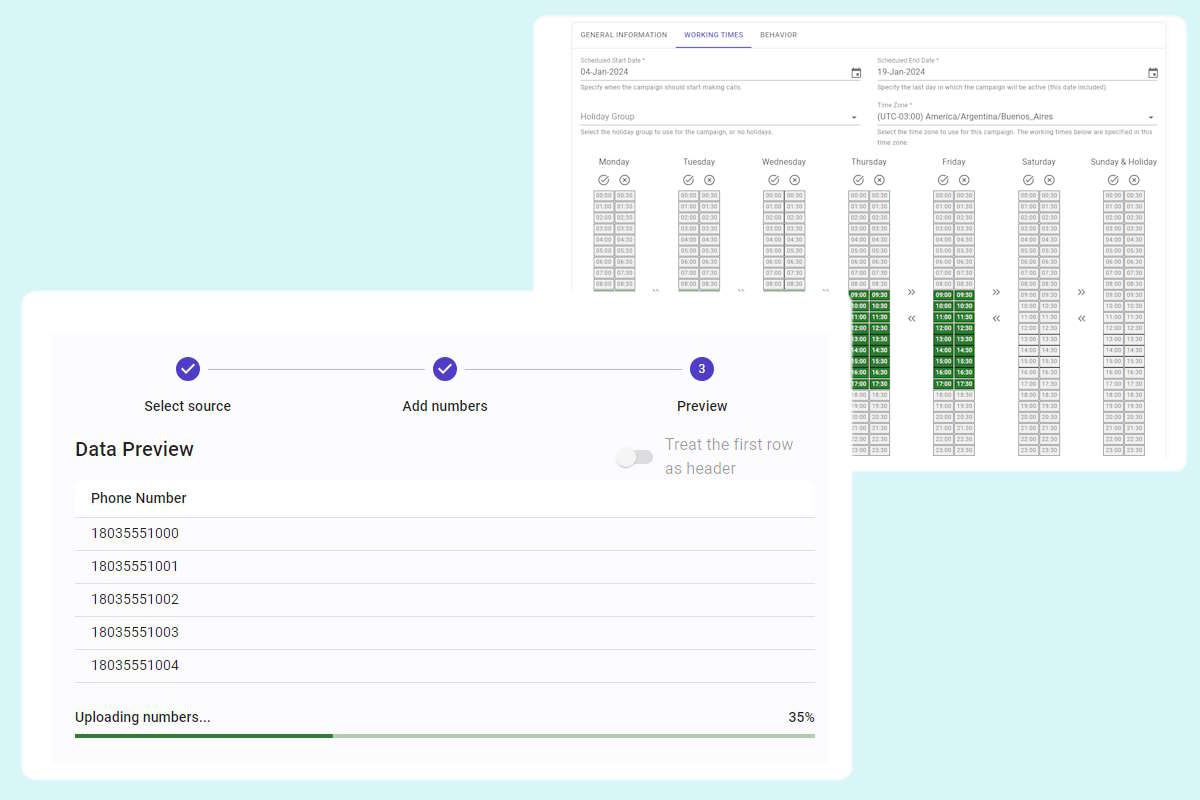Click the upload progress bar at 35%
Viewport: 1200px width, 800px height.
(444, 735)
